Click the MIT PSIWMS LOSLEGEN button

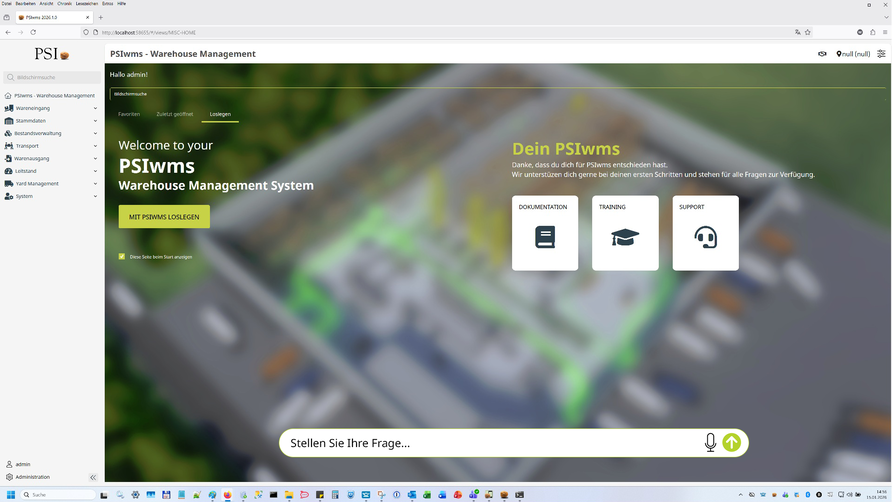[164, 217]
